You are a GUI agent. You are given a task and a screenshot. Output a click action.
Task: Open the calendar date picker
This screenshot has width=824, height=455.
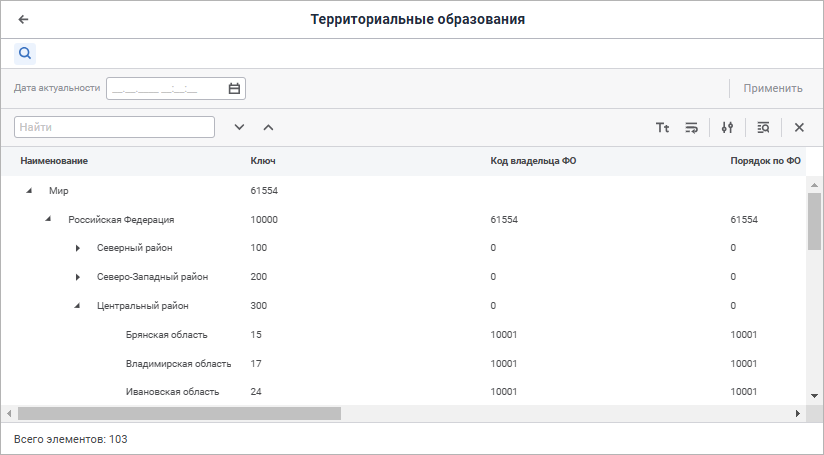[x=234, y=88]
